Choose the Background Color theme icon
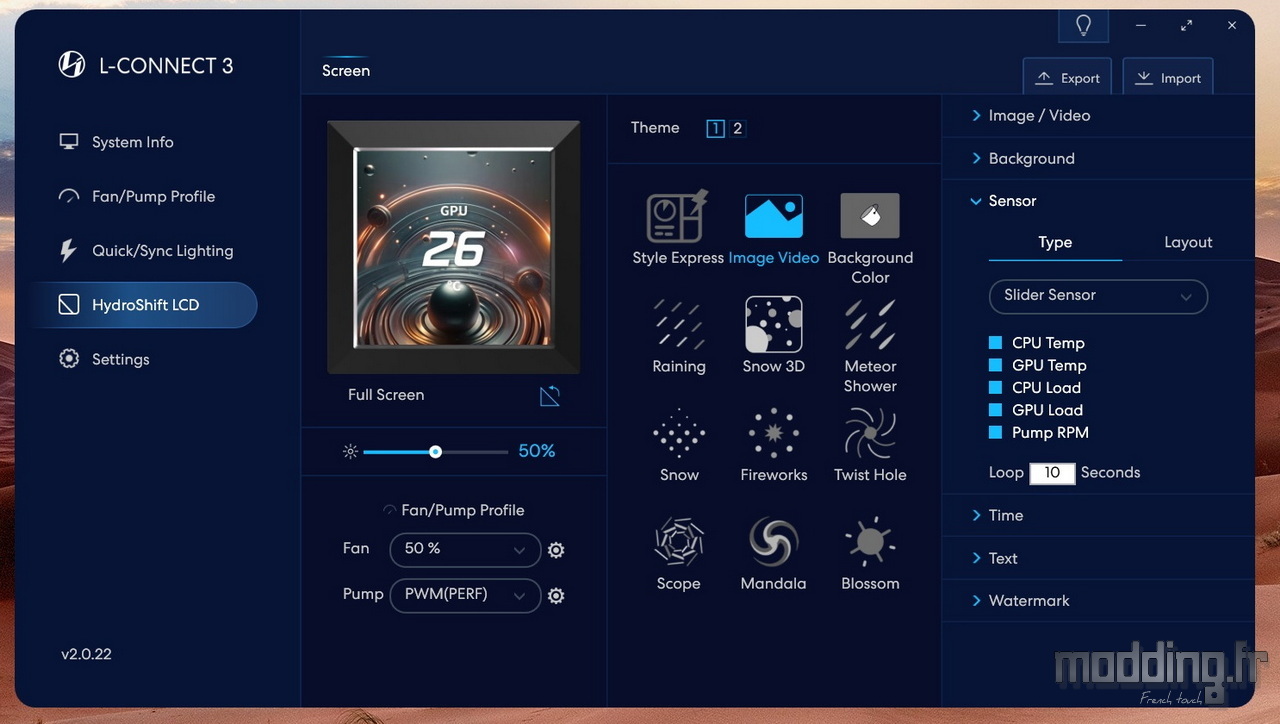Screen dimensions: 1280x724 (870, 216)
